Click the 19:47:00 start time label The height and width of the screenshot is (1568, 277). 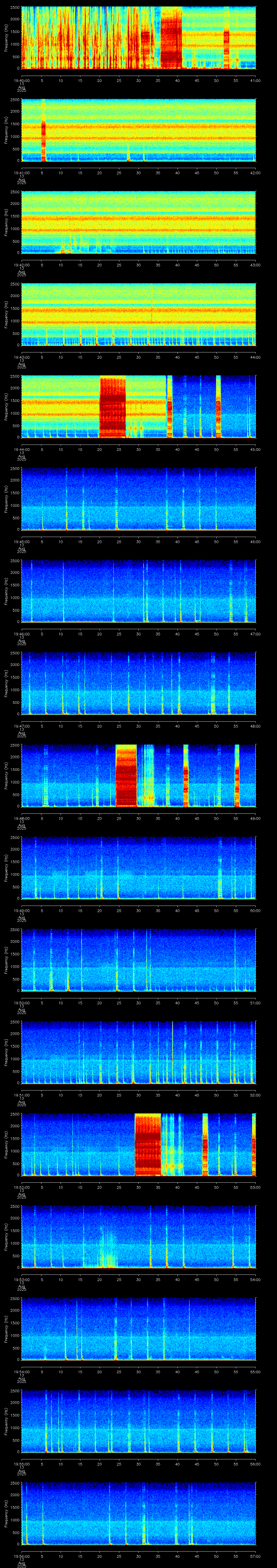21,726
